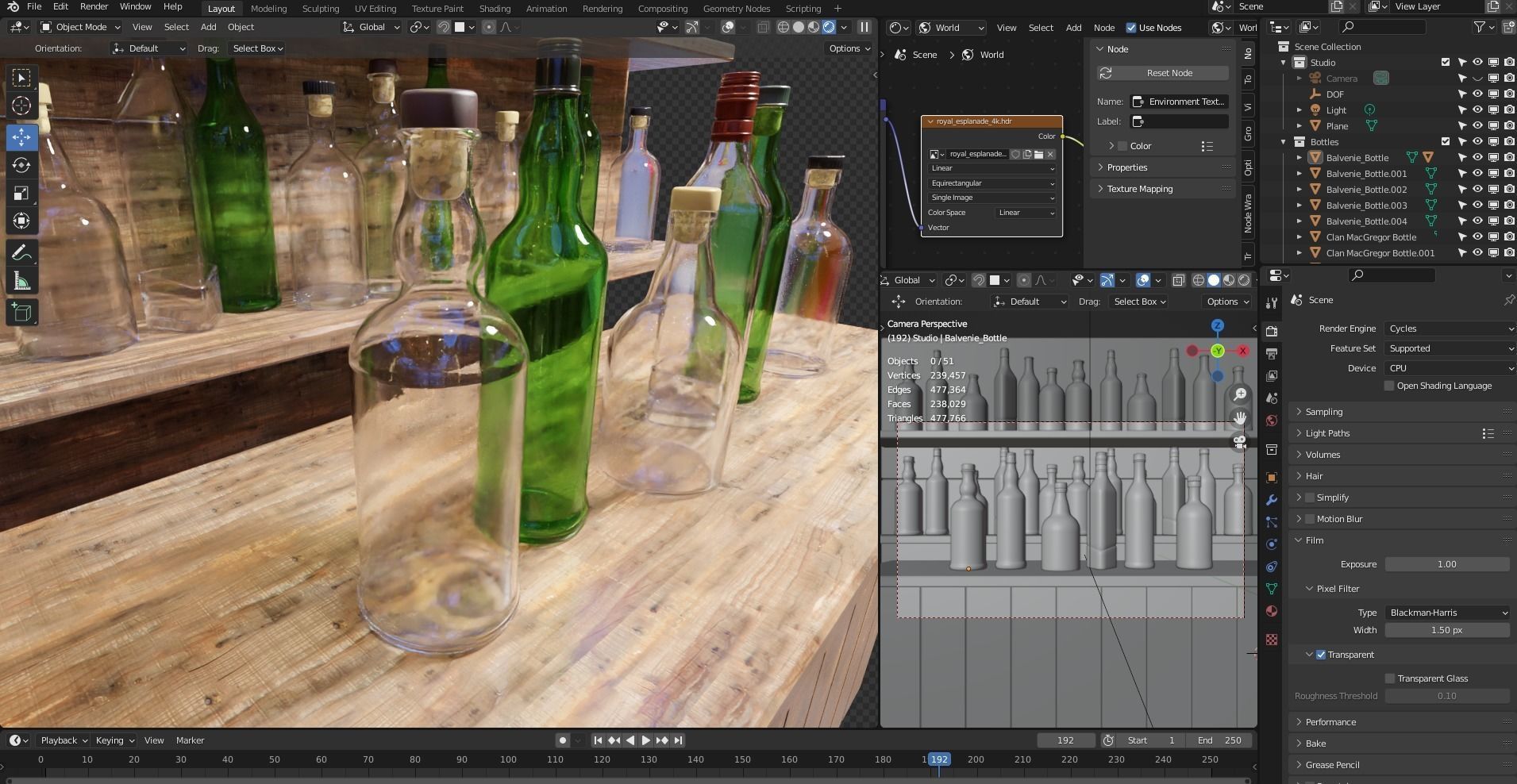The width and height of the screenshot is (1517, 784).
Task: Click the Blender logo menu icon
Action: point(13,7)
